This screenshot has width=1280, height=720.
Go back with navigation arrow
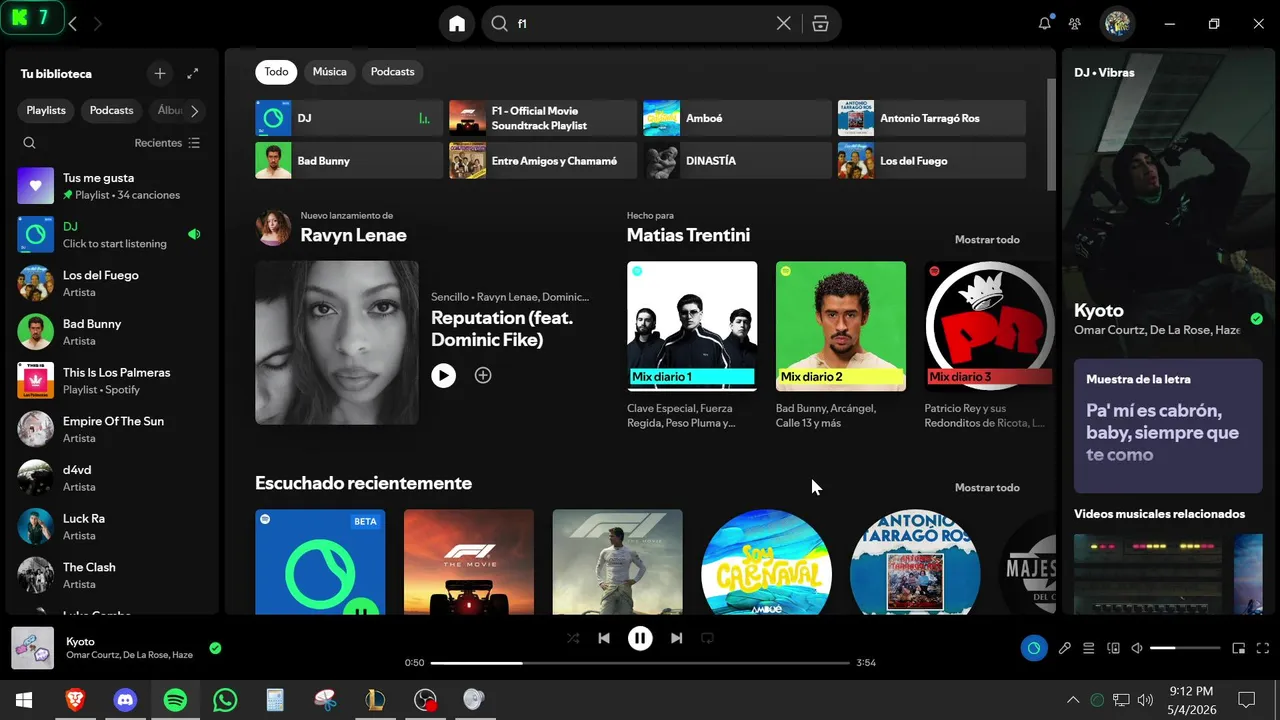(x=72, y=23)
